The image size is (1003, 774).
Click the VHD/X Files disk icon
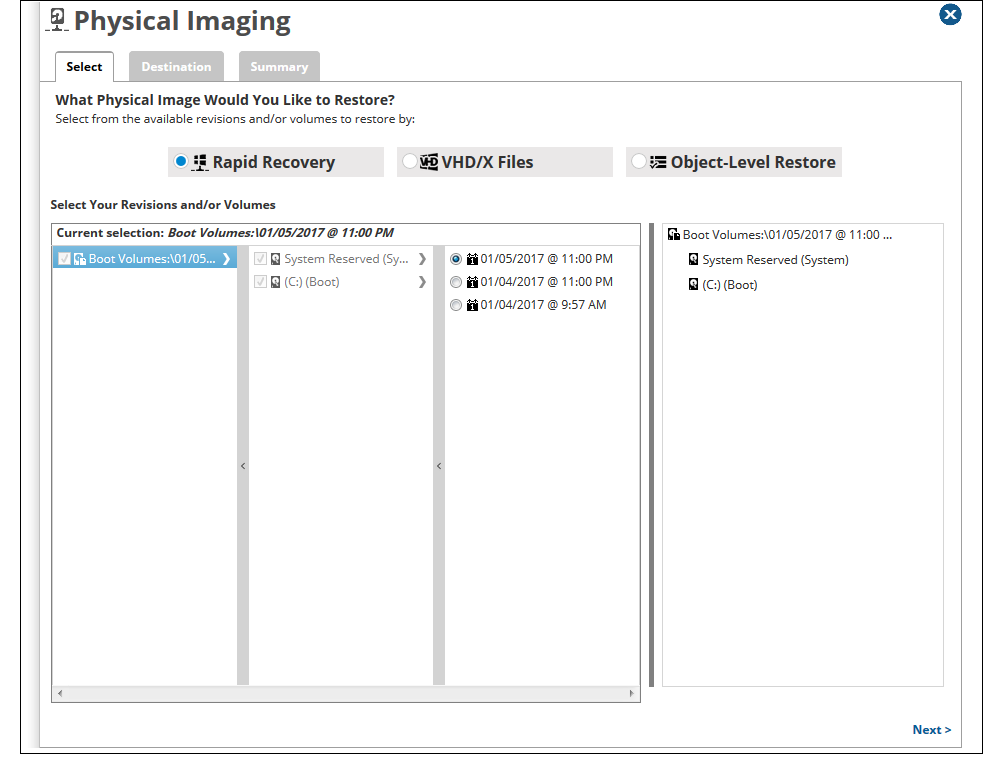pos(429,162)
